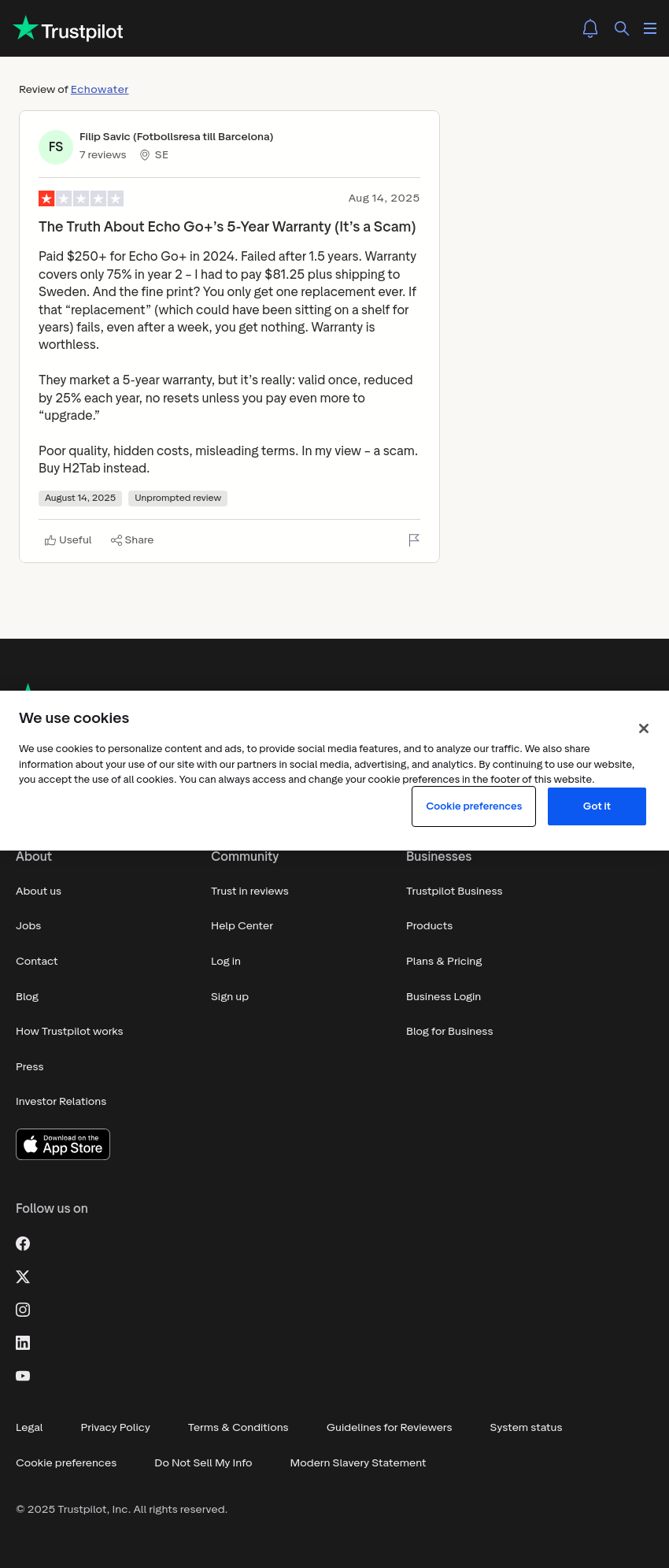Click the 7 reviews count text
669x1568 pixels.
pos(103,155)
